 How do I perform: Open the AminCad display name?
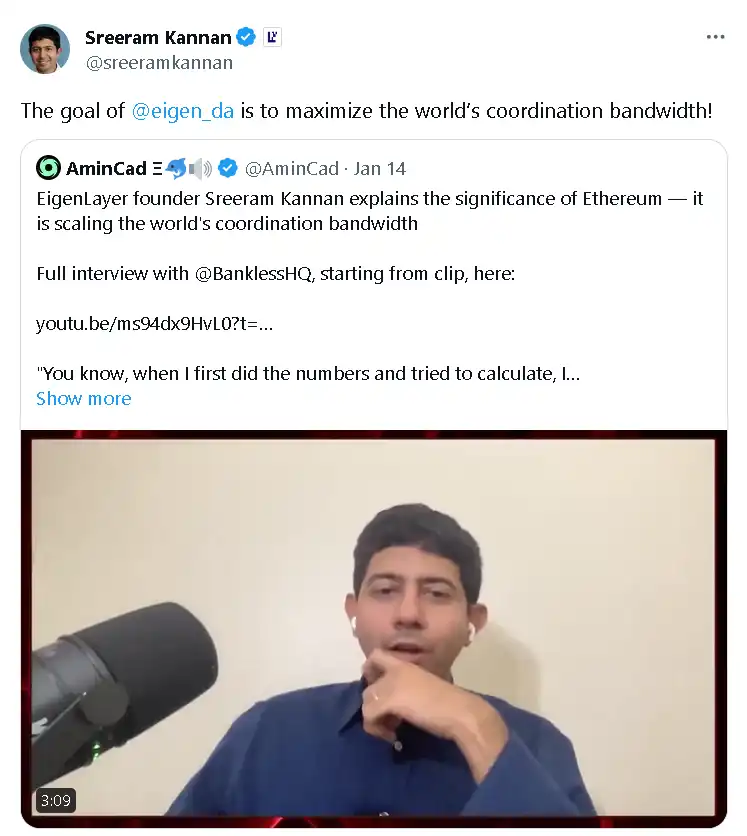(106, 168)
